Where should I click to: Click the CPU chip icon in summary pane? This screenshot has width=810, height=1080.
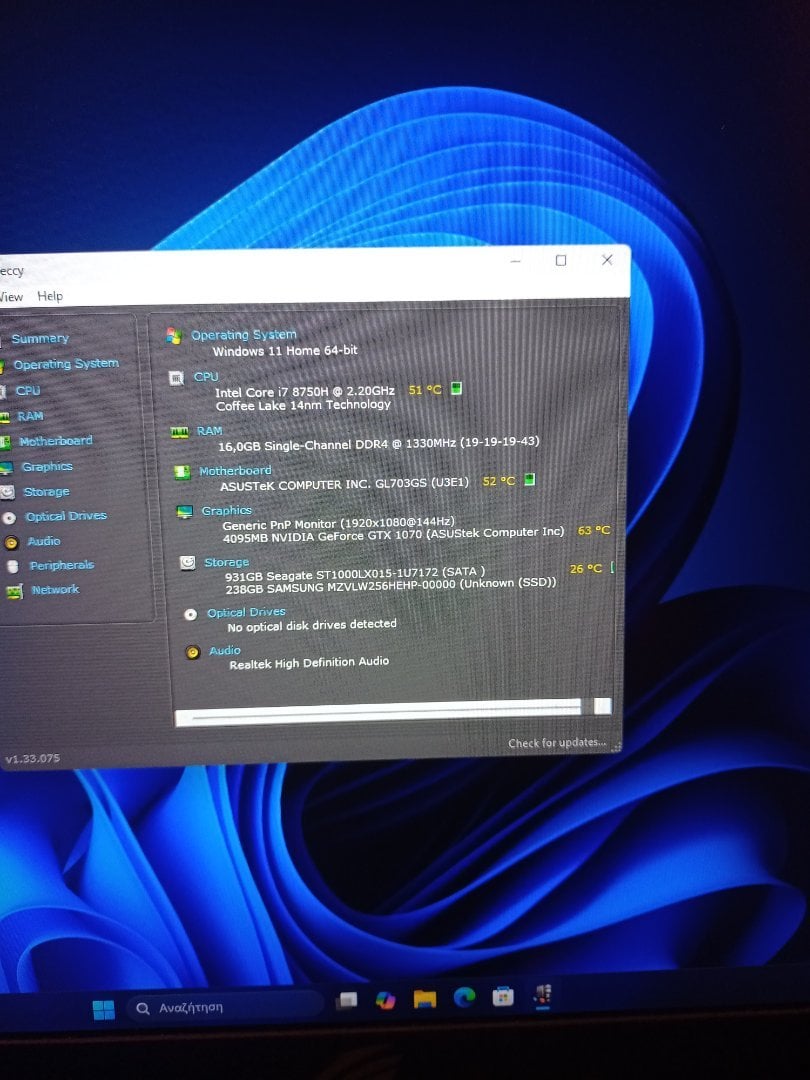tap(176, 378)
